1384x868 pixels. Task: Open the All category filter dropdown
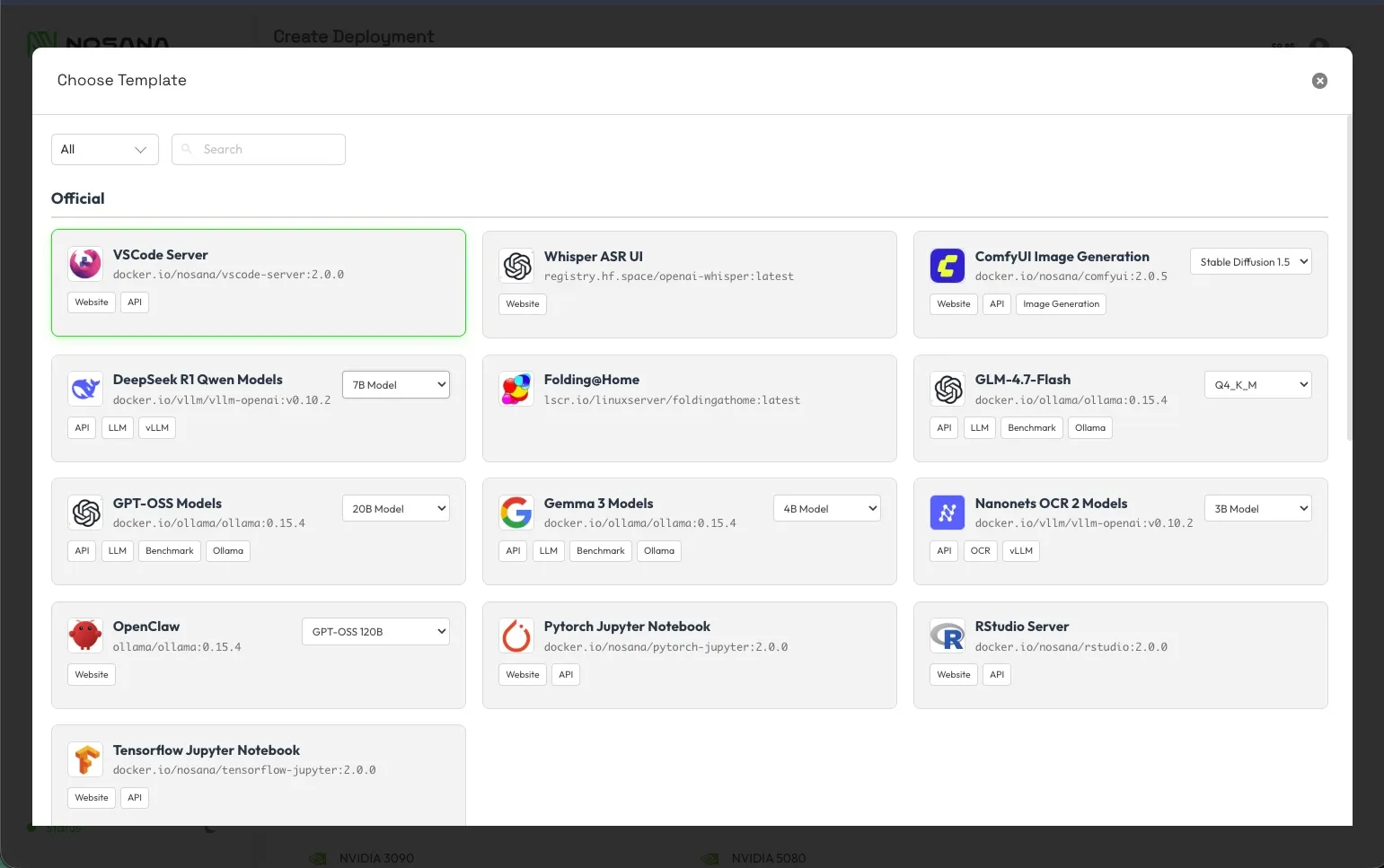(105, 149)
